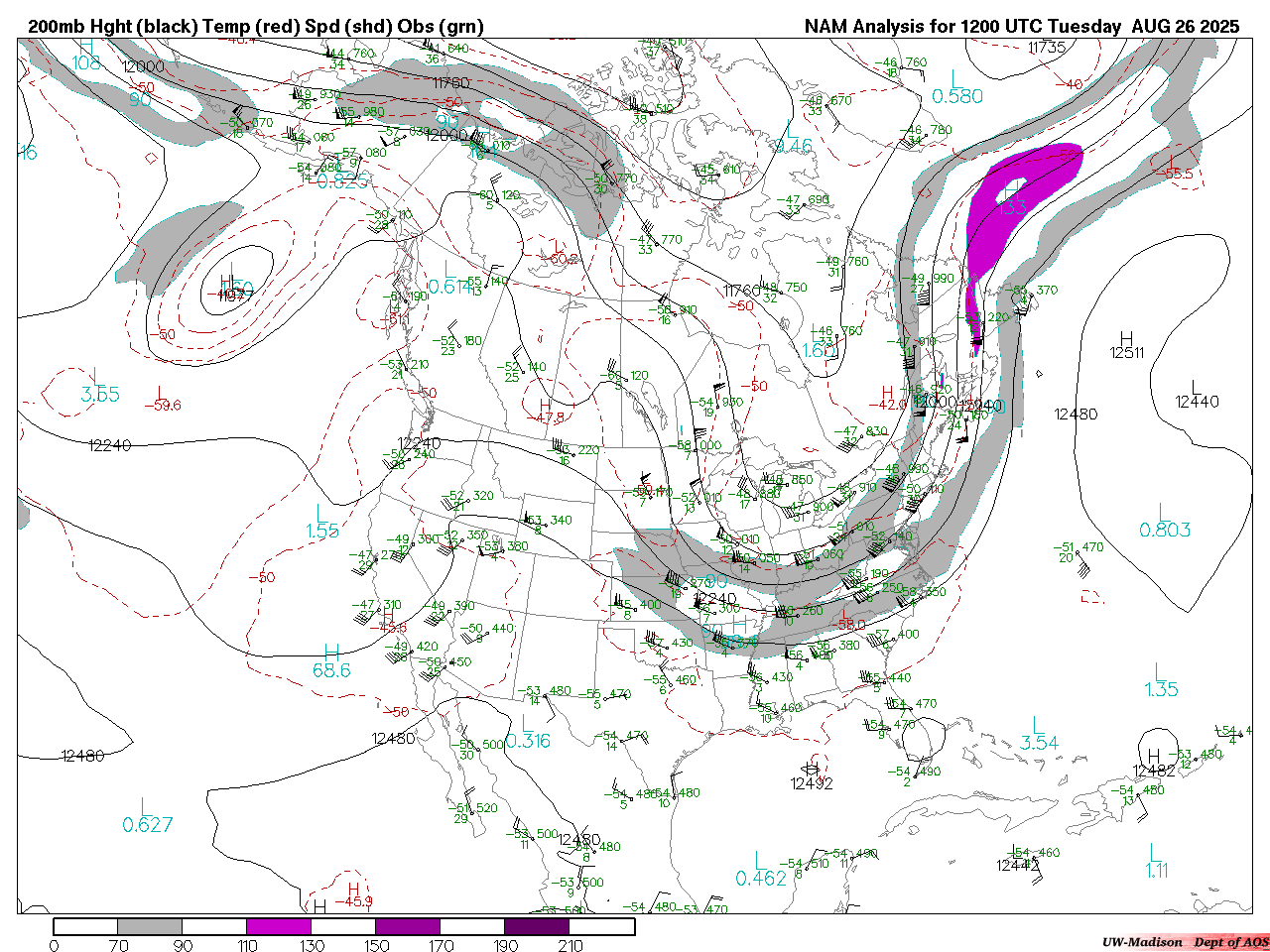The height and width of the screenshot is (952, 1270).
Task: Click the red H -47.8 temperature marker
Action: click(545, 411)
